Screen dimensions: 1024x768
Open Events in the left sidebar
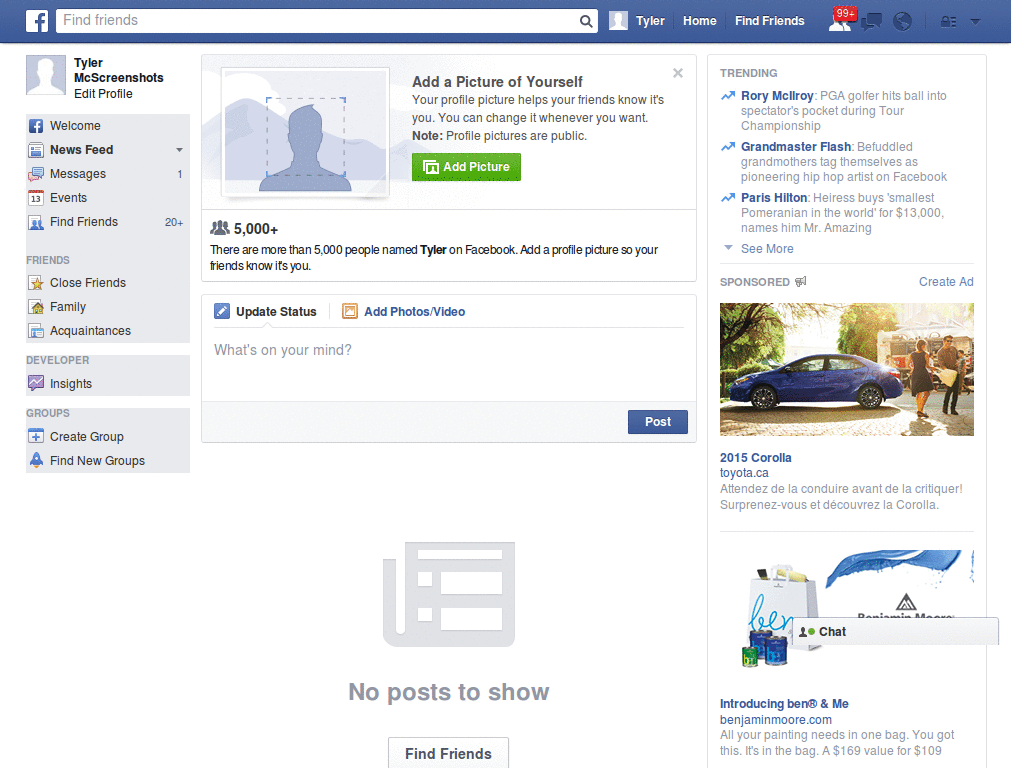[x=108, y=198]
